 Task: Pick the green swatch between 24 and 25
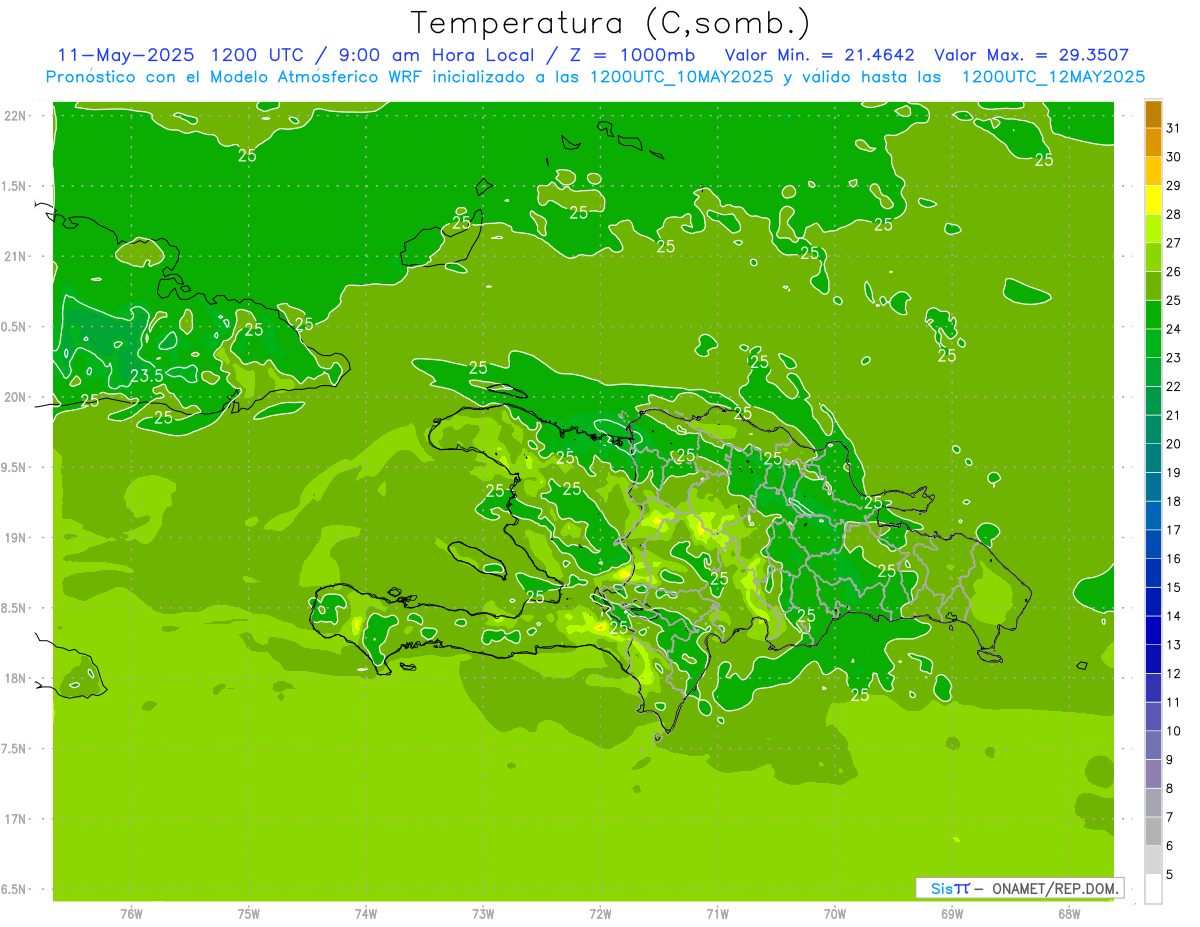[x=1153, y=315]
